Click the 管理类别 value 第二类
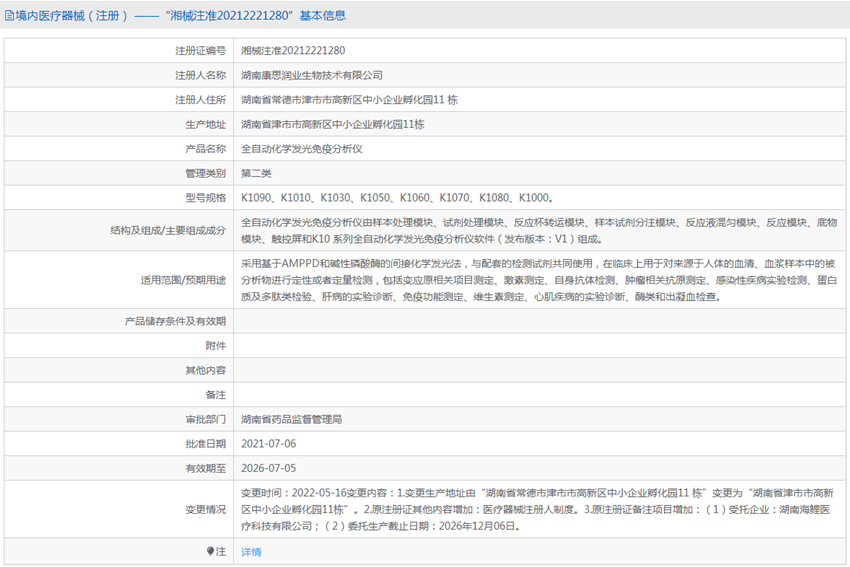The width and height of the screenshot is (850, 567). coord(257,174)
